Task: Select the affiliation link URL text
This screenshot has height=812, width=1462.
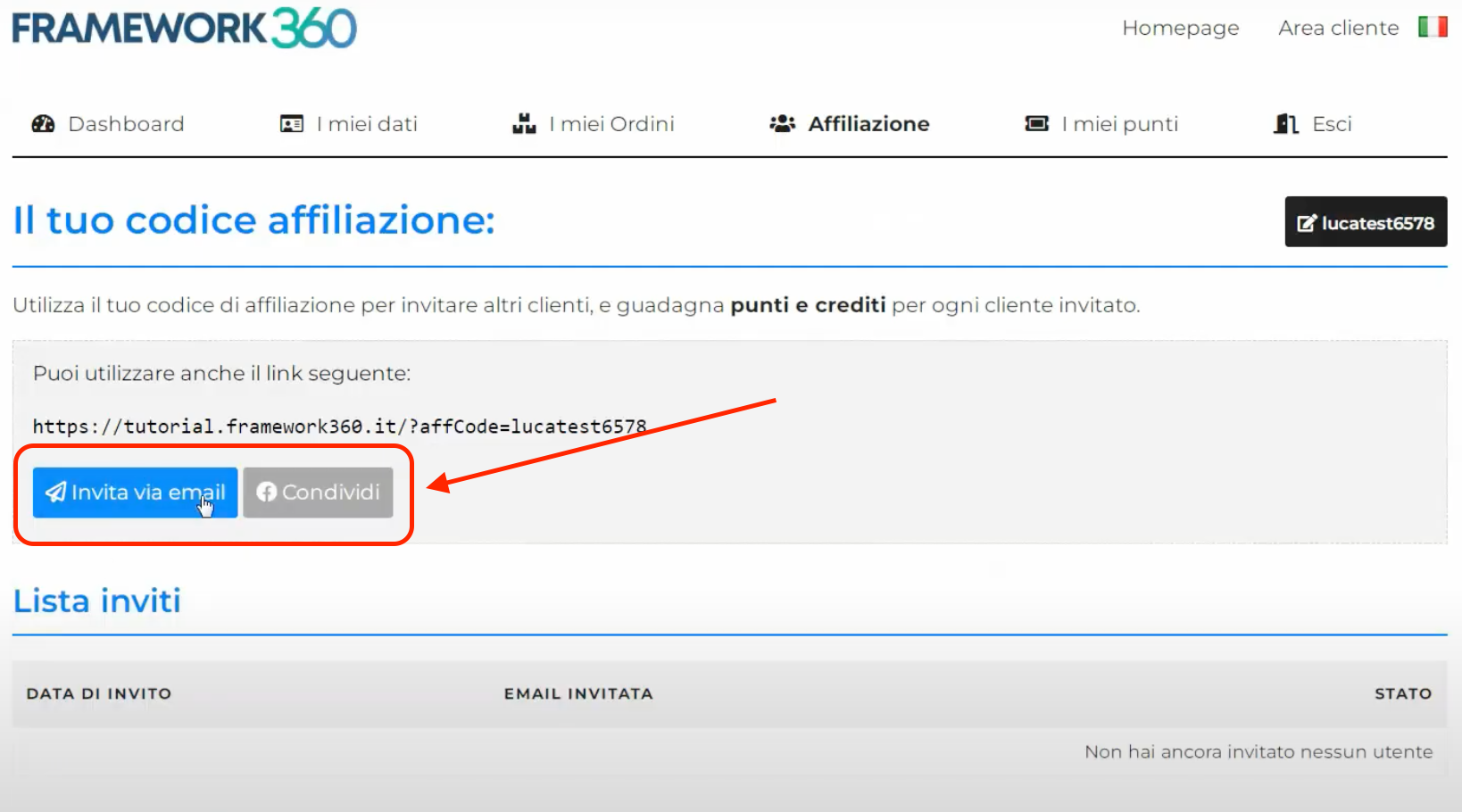Action: click(339, 426)
